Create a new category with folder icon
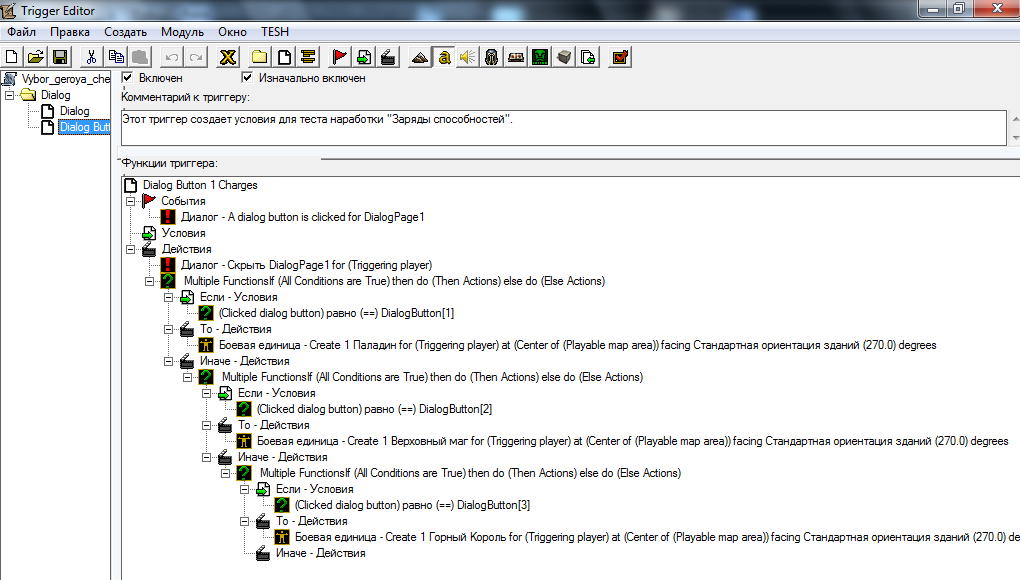 click(x=260, y=57)
